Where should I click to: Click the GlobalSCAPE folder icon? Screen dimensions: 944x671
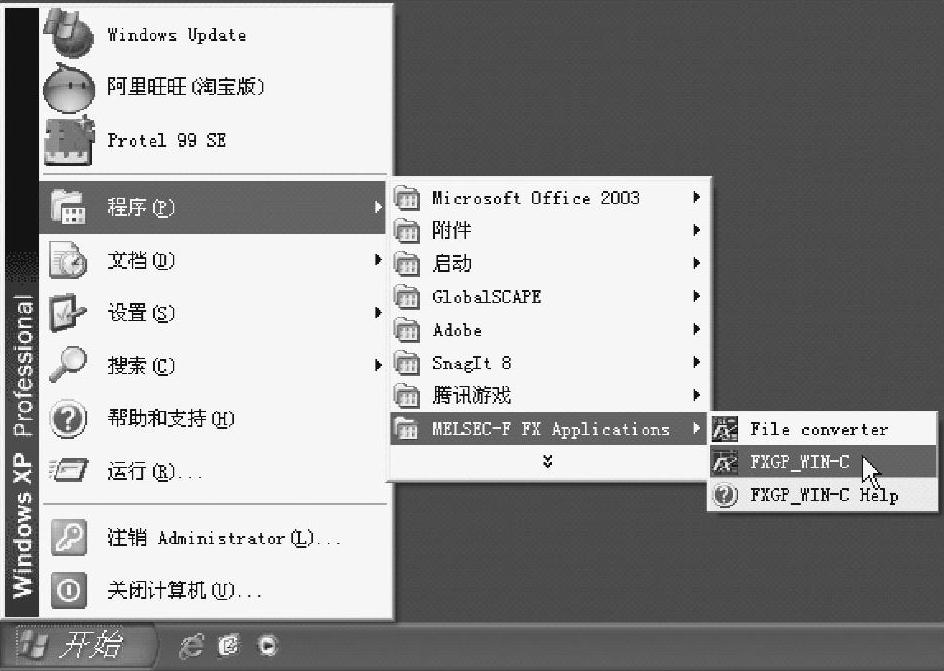click(406, 297)
